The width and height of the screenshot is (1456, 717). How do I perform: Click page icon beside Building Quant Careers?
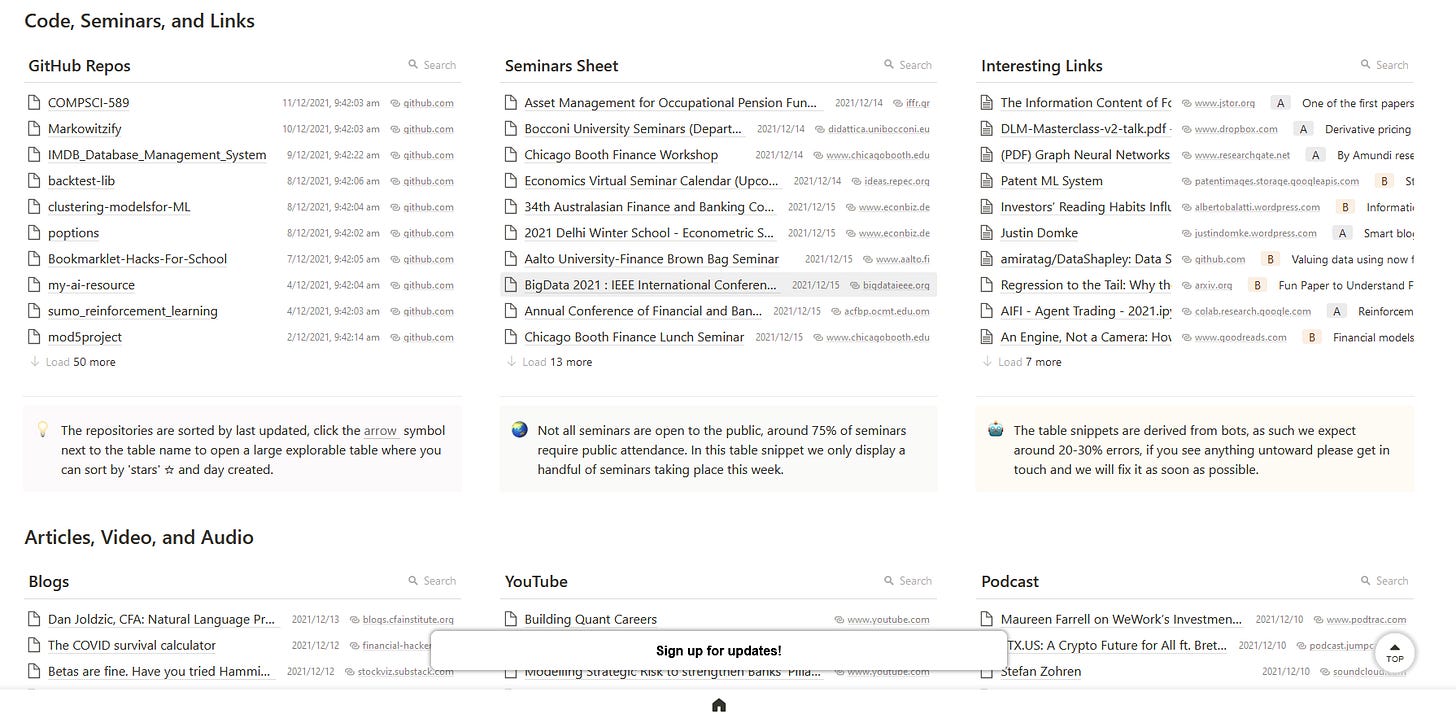(511, 619)
